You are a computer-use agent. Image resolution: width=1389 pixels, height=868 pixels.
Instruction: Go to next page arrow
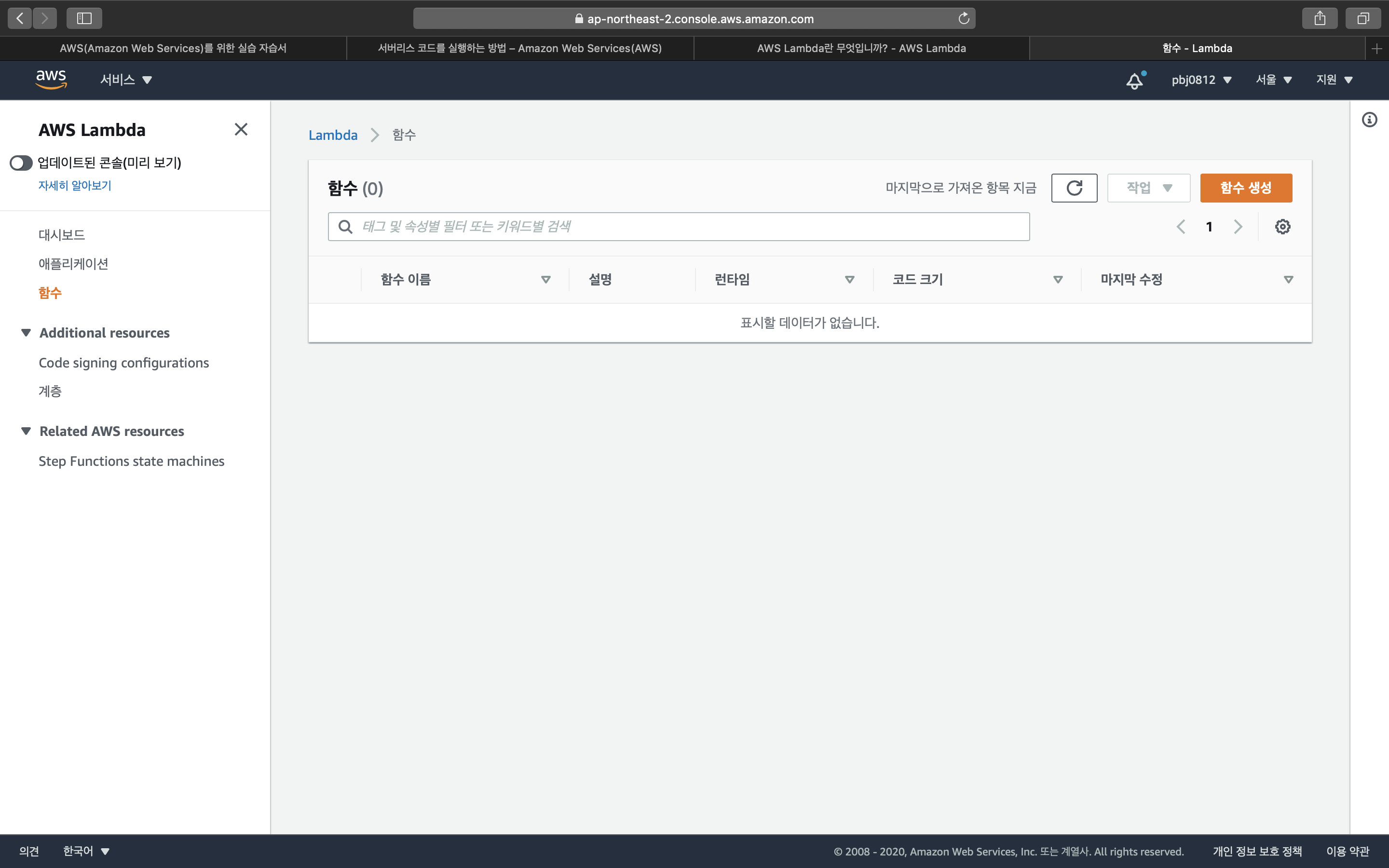(1238, 227)
